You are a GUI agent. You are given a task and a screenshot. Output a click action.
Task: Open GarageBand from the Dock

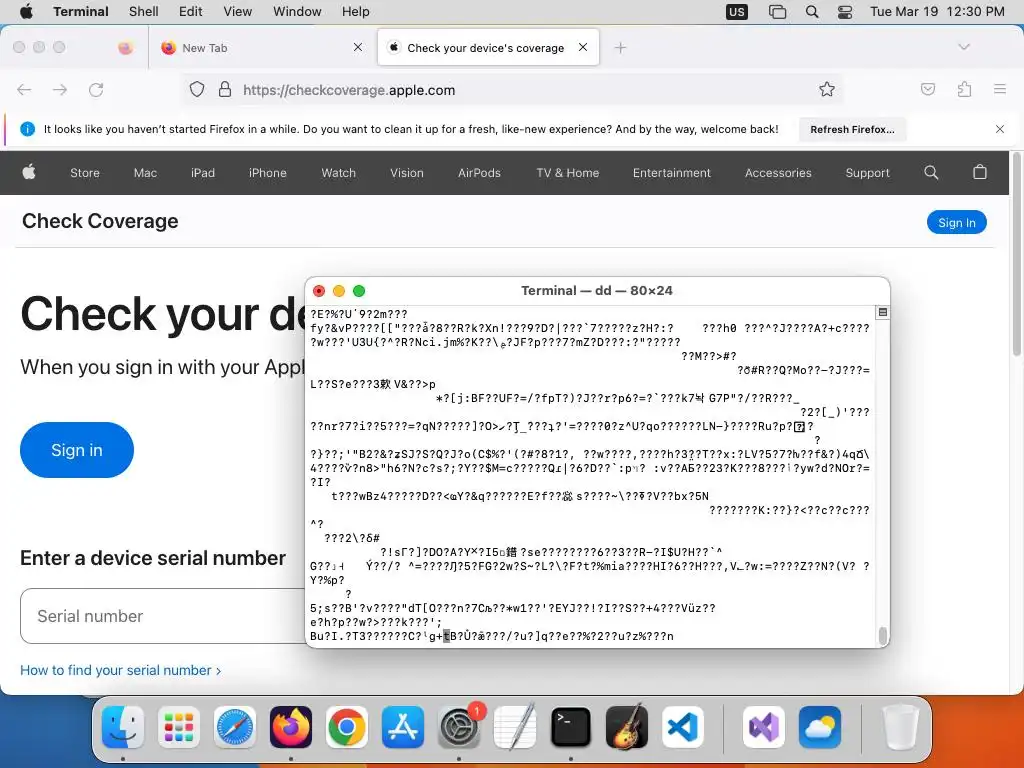pos(627,727)
